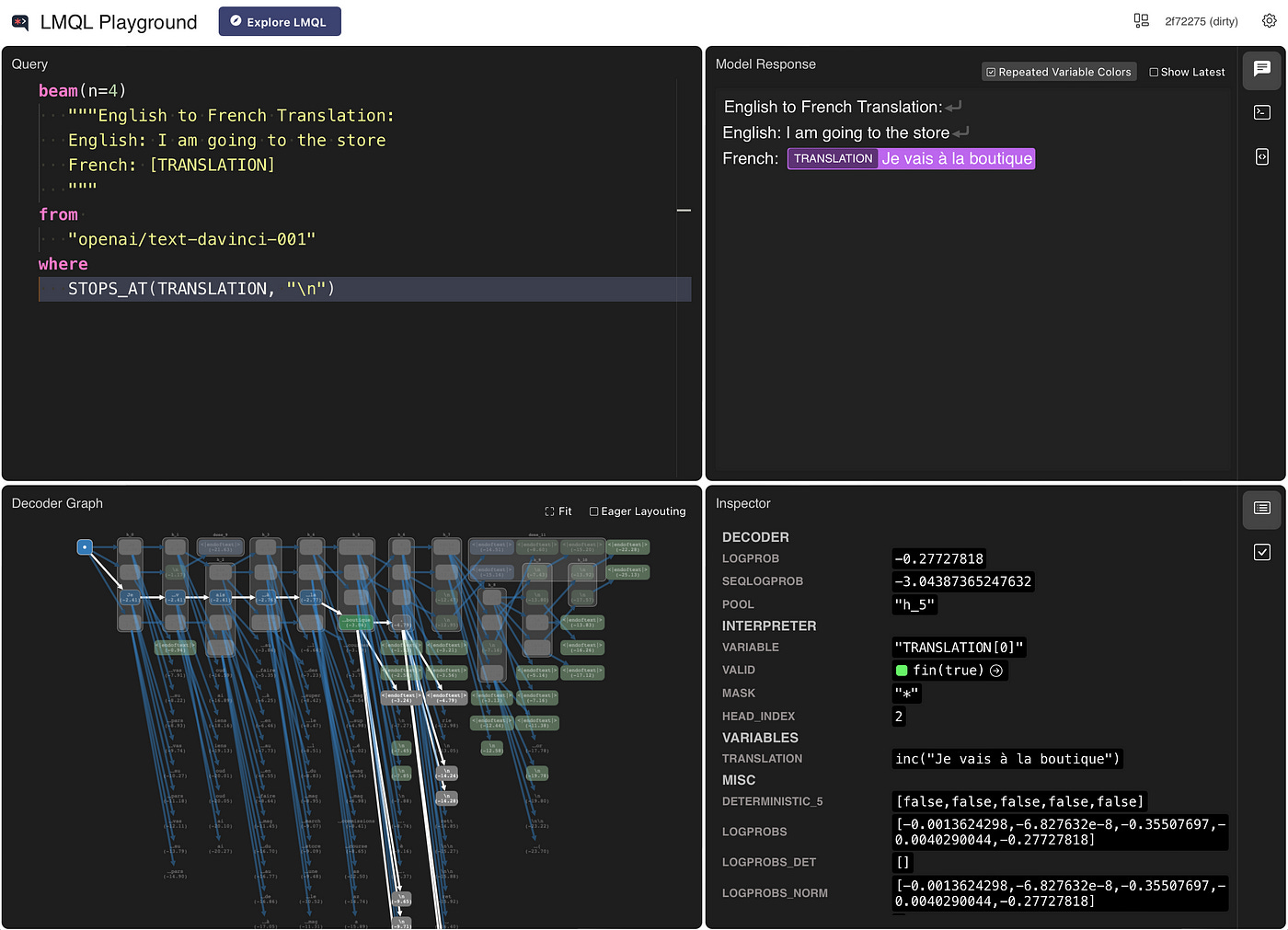
Task: Click the STOPS_AT constraint line in the editor
Action: pyautogui.click(x=201, y=289)
